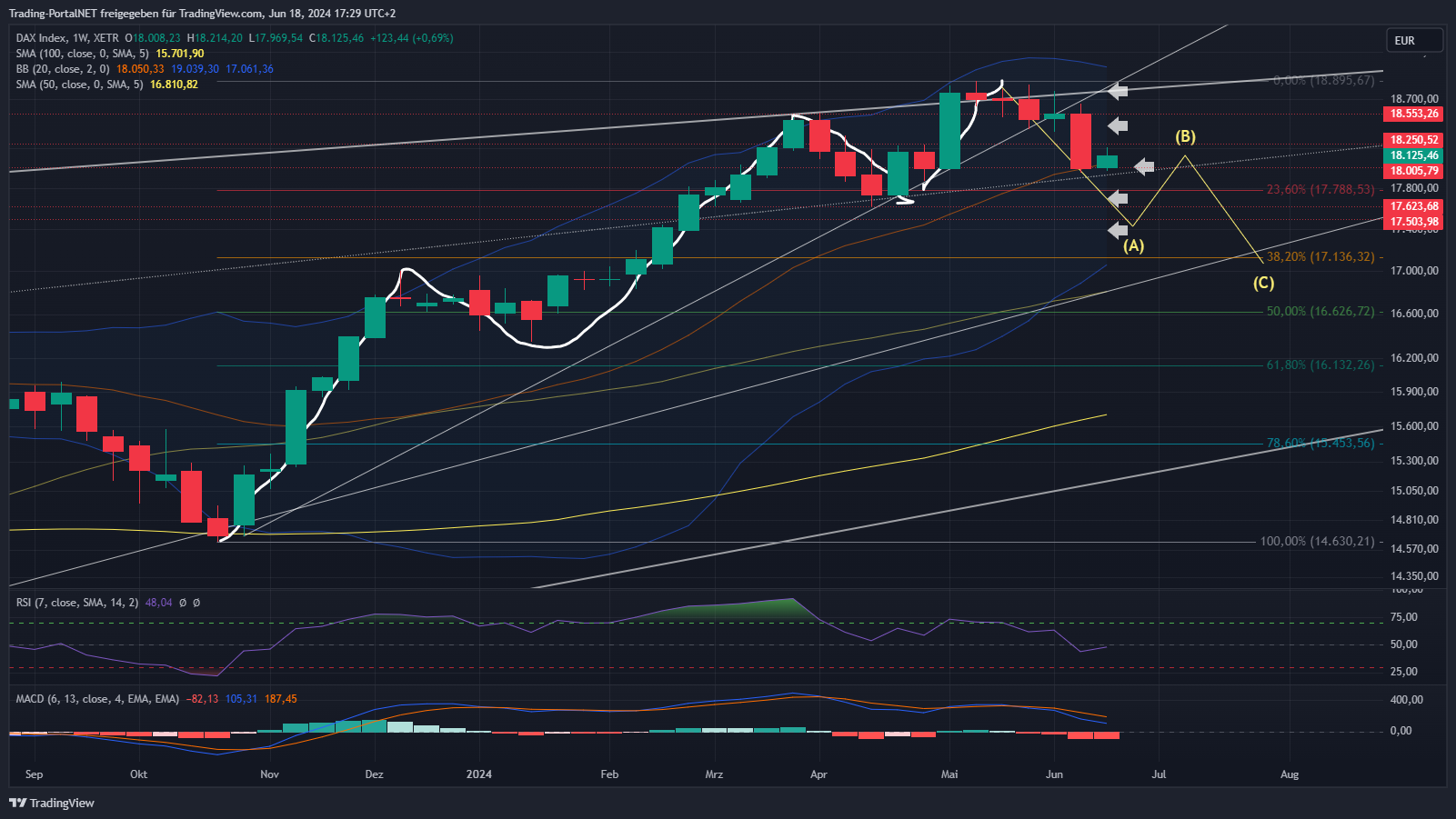Screen dimensions: 1456x819
Task: Click 17.000,00 on the price axis
Action: (1414, 271)
